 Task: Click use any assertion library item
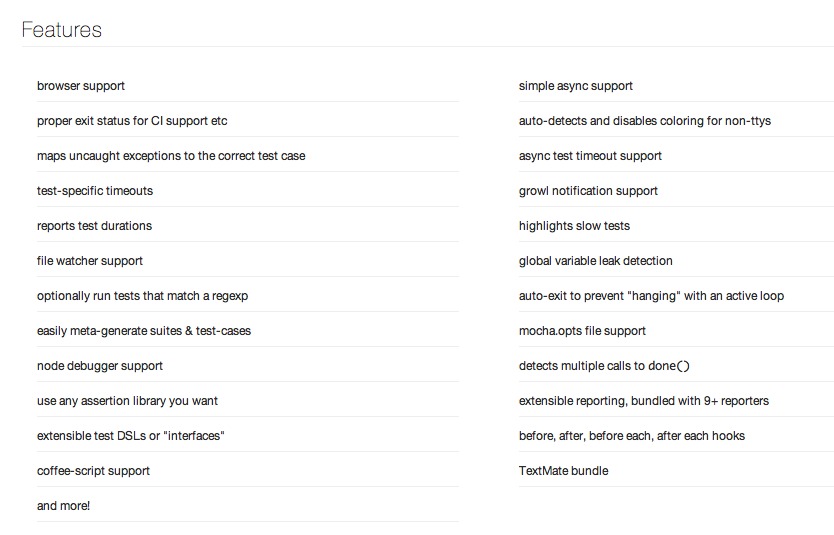[127, 401]
